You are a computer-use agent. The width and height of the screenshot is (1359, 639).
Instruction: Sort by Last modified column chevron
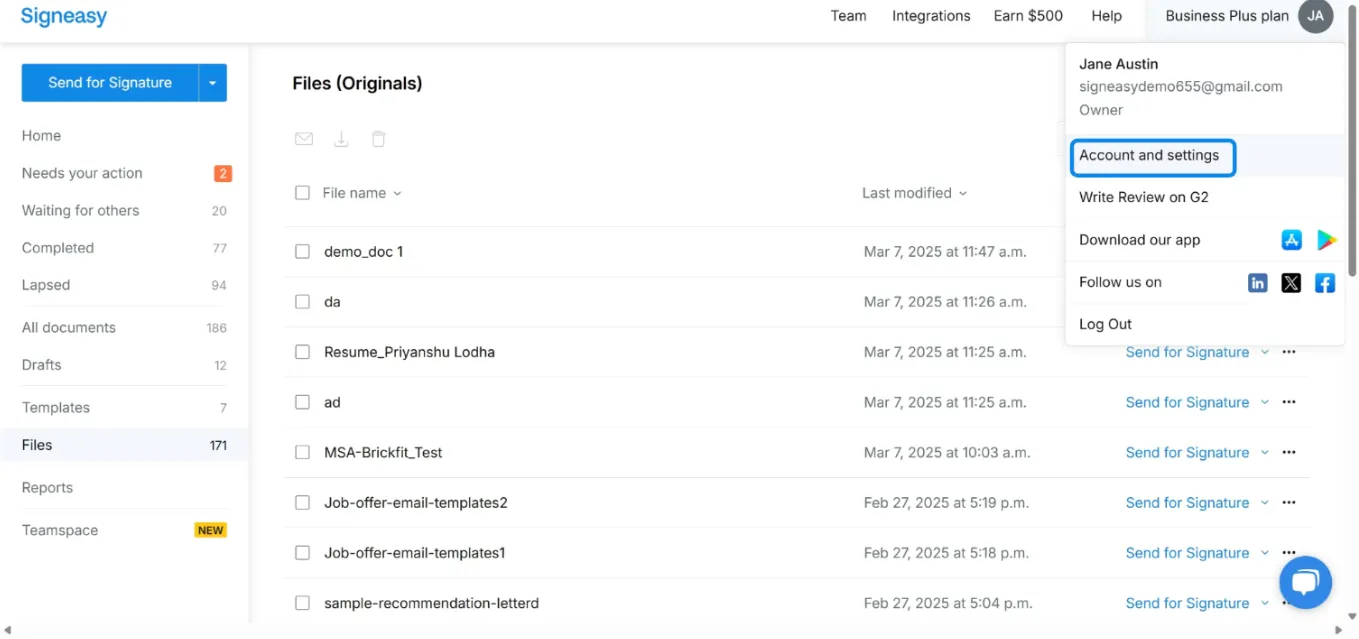(x=963, y=194)
